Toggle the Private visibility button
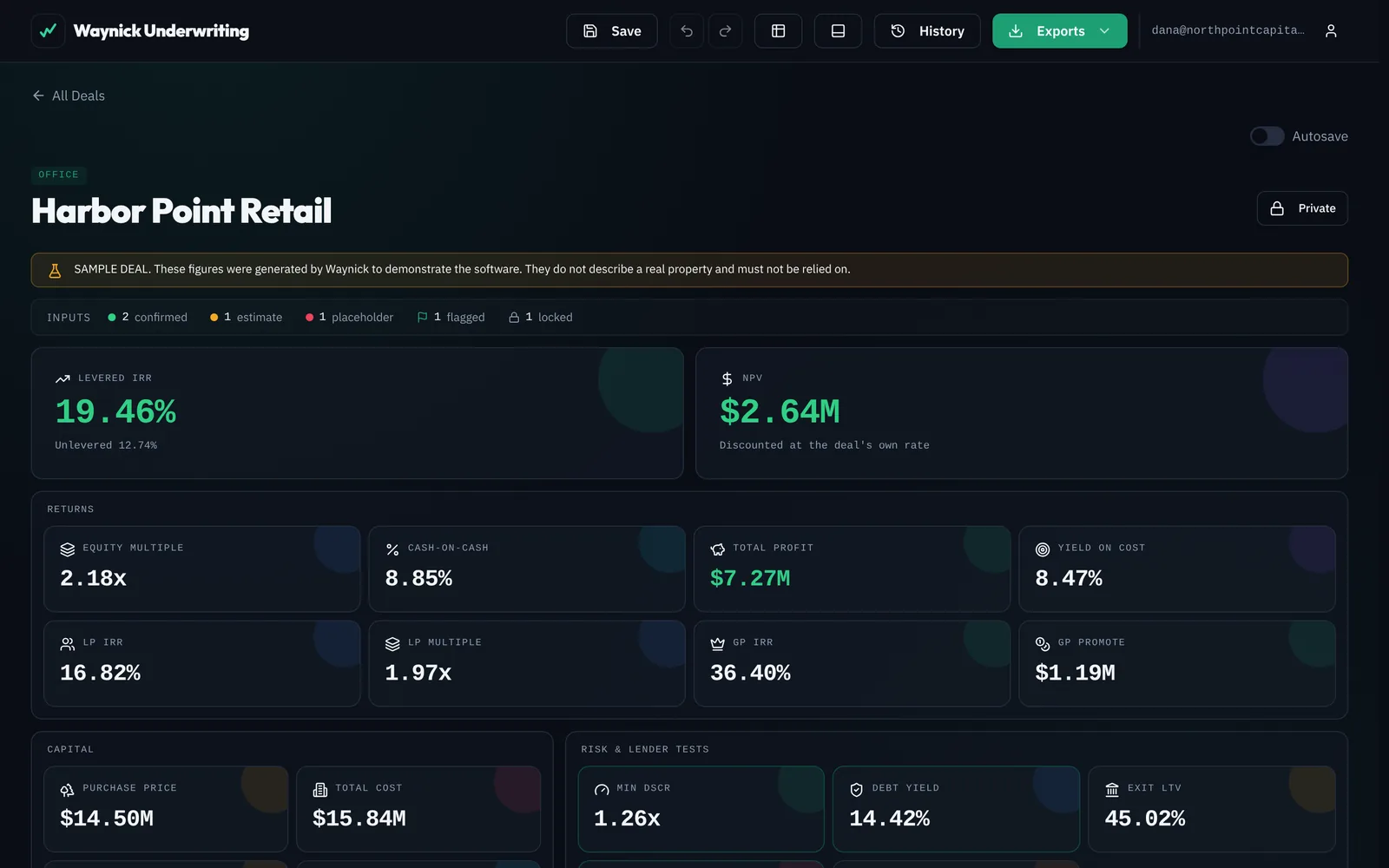Image resolution: width=1389 pixels, height=868 pixels. [1302, 208]
